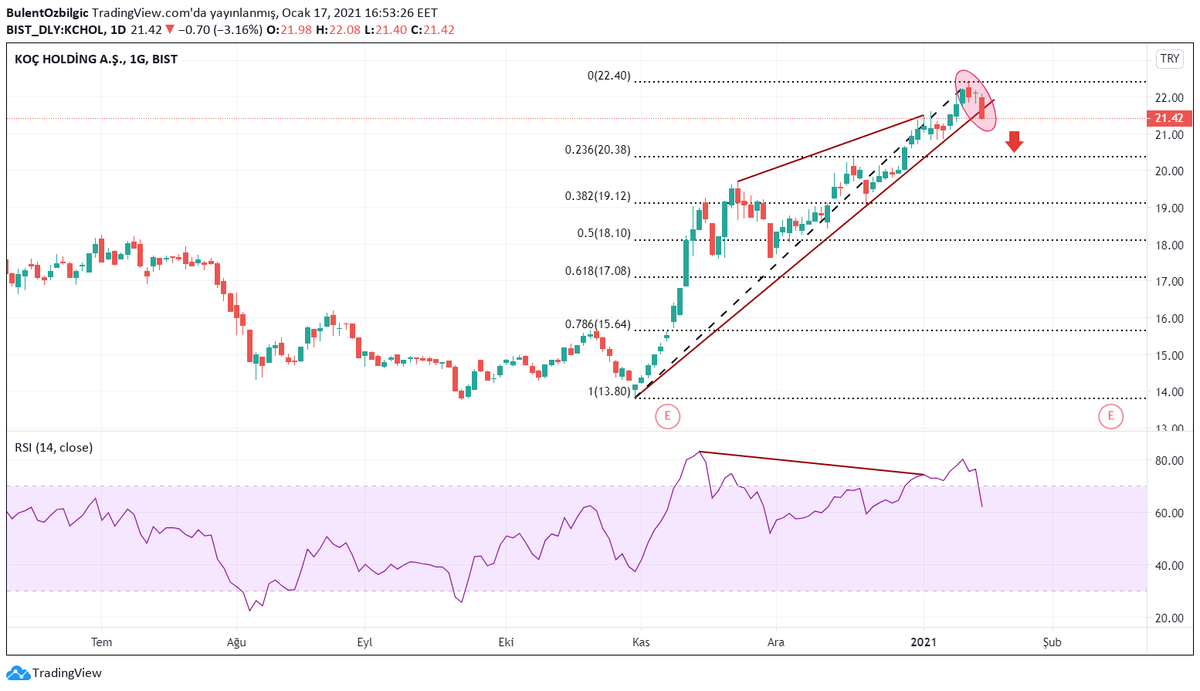
Task: Click the 'RSI (14, close)' indicator label
Action: click(53, 447)
